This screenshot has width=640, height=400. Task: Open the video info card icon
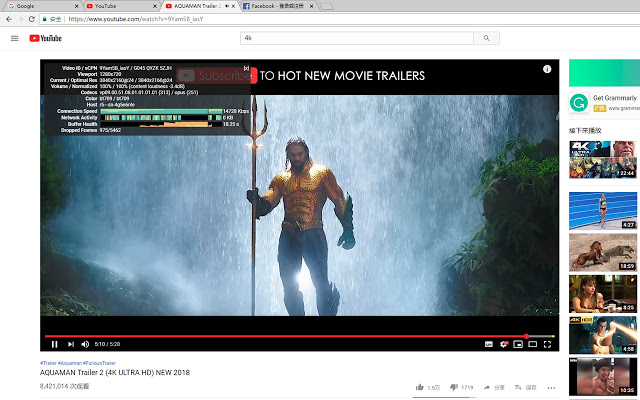[547, 69]
